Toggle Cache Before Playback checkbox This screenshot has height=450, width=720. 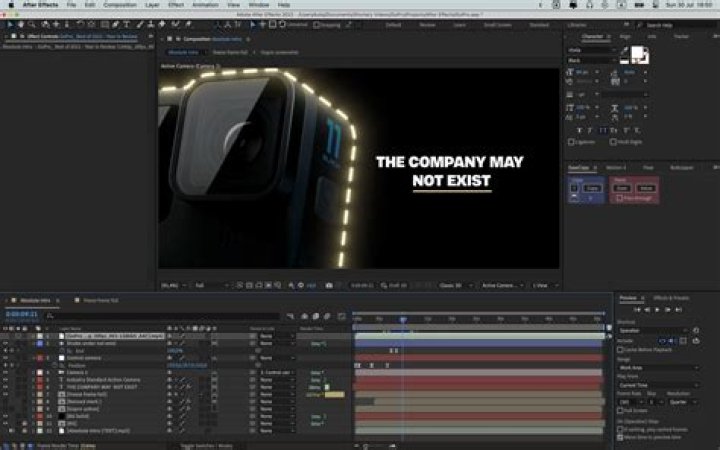click(x=621, y=350)
